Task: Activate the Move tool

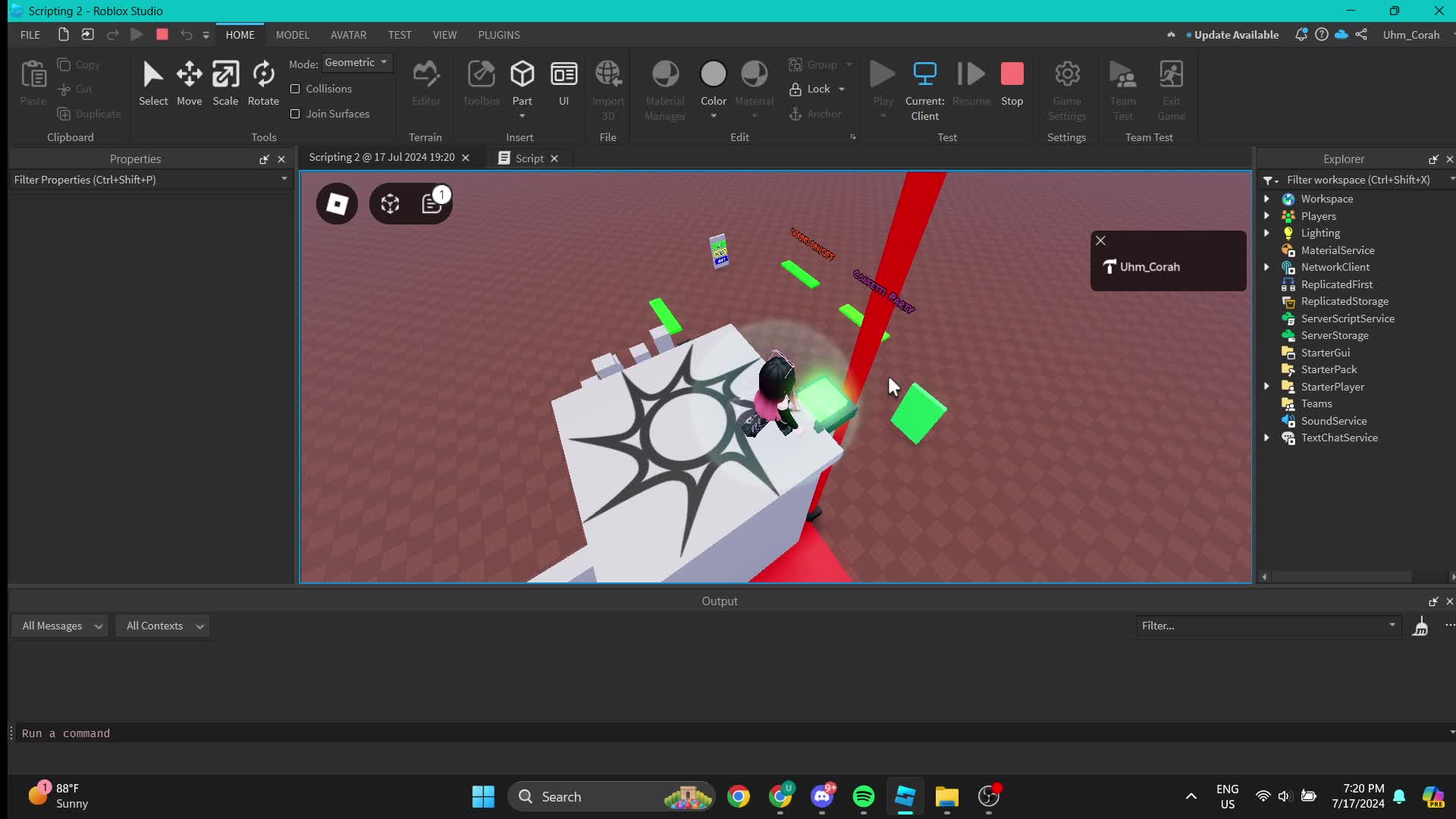Action: point(189,83)
